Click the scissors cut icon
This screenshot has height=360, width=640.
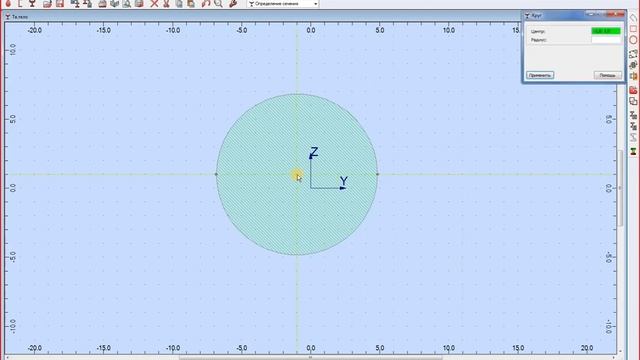166,4
